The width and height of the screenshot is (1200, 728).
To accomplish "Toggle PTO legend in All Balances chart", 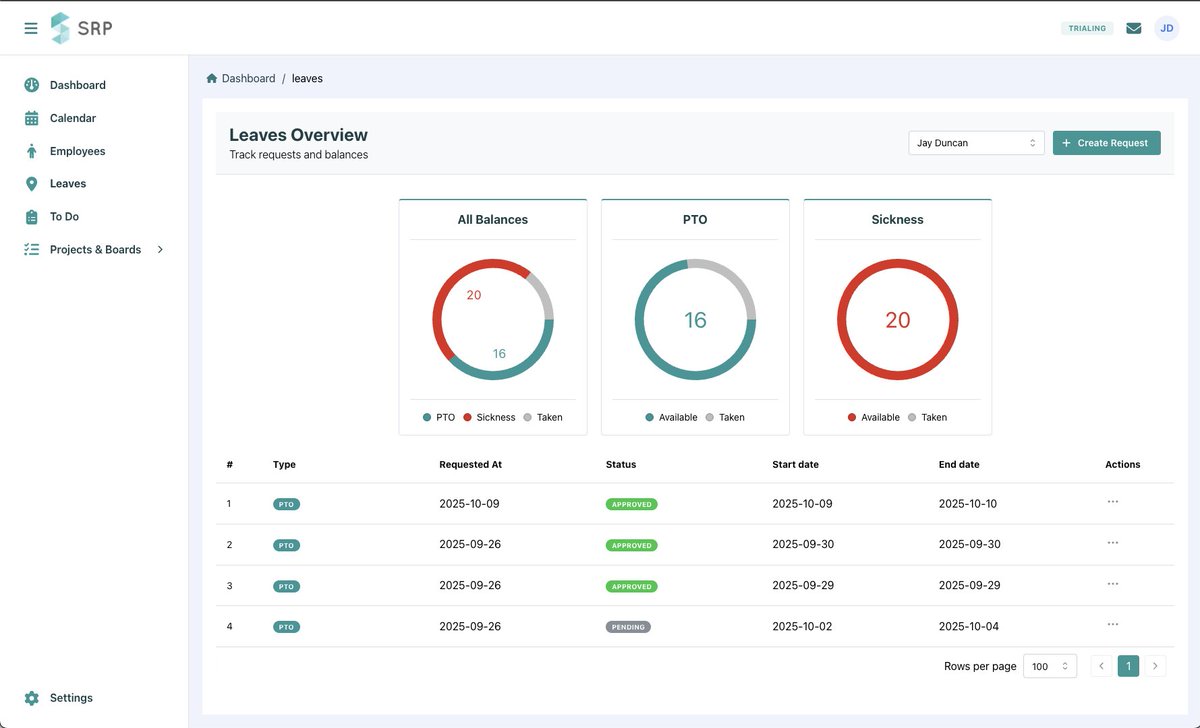I will 439,417.
